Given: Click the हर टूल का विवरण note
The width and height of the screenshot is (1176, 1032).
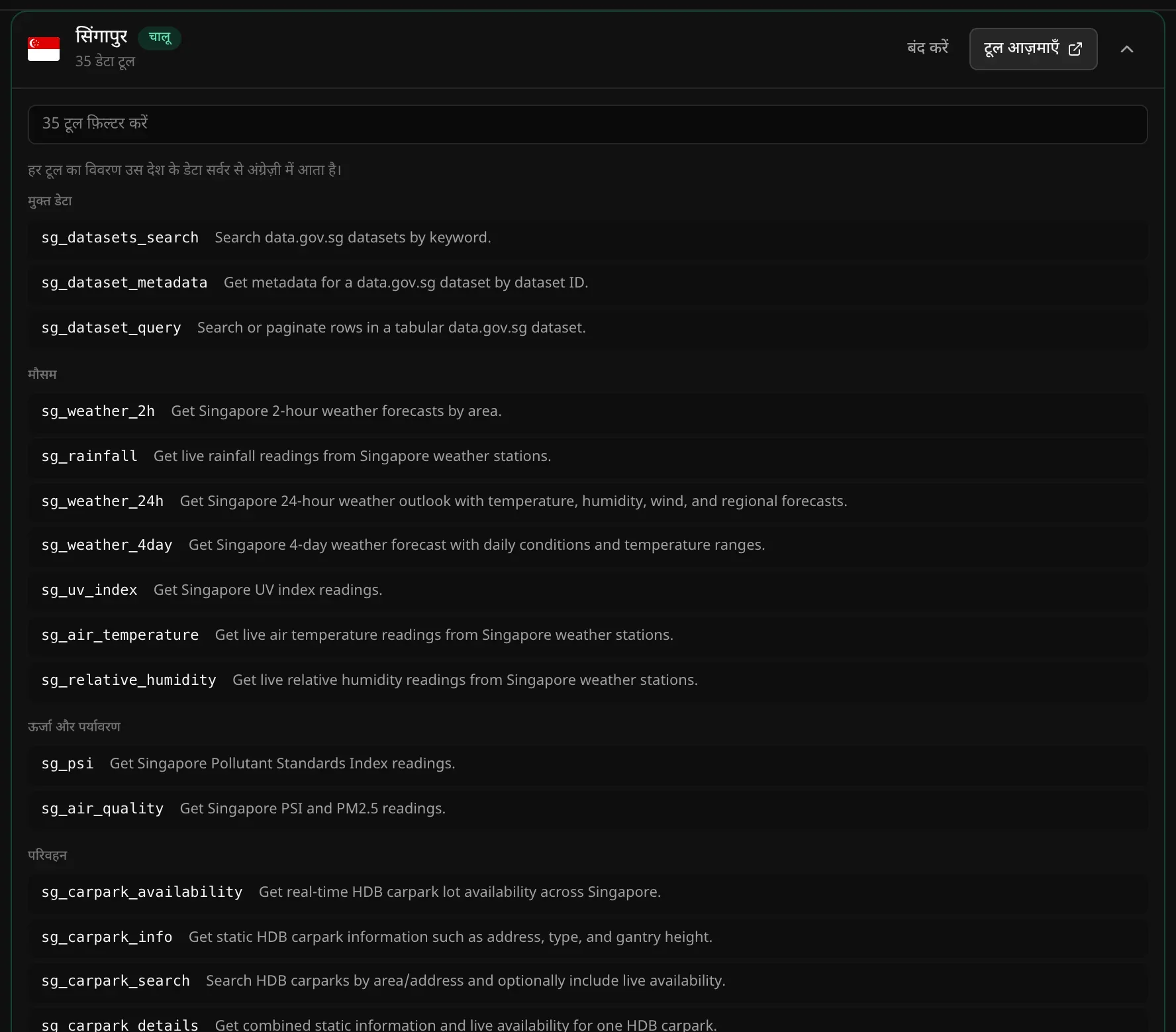Looking at the screenshot, I should 185,170.
